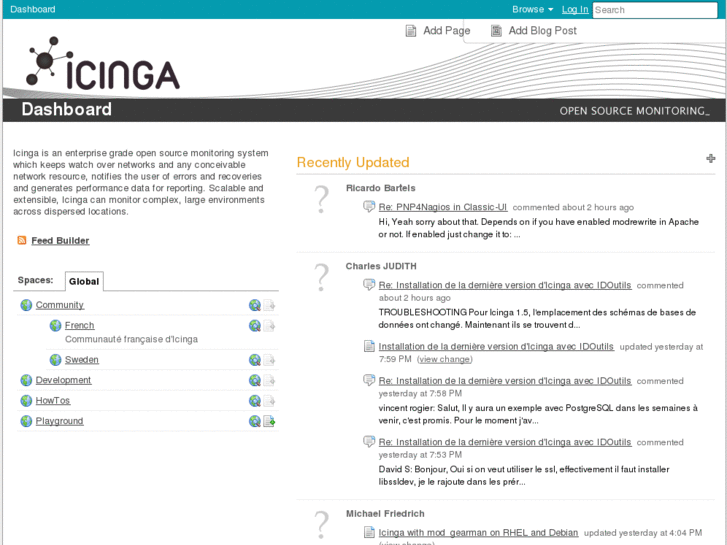Open the HowTos space link
This screenshot has width=727, height=545.
pyautogui.click(x=53, y=400)
